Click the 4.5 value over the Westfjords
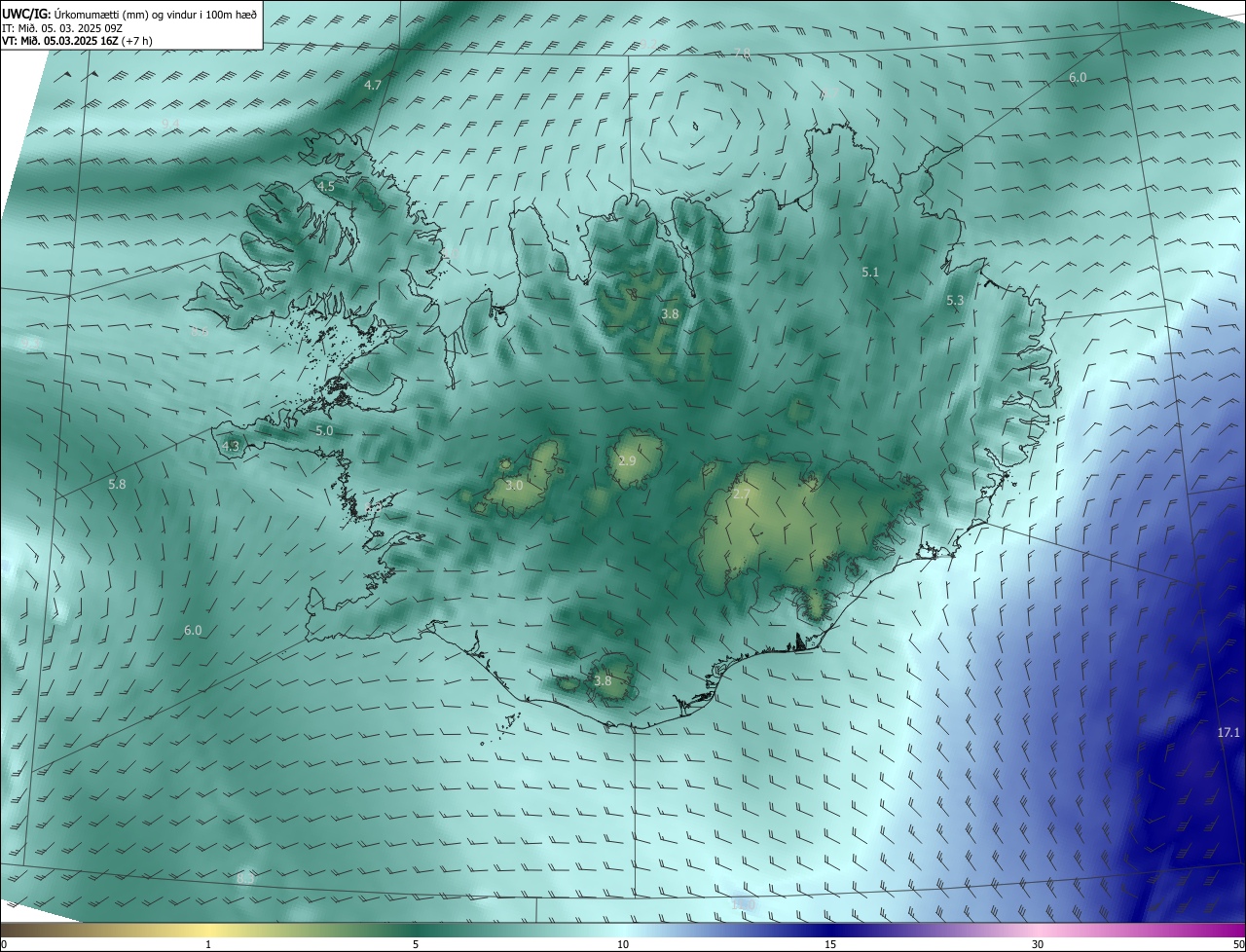Screen dimensions: 1246x952 (x=325, y=186)
